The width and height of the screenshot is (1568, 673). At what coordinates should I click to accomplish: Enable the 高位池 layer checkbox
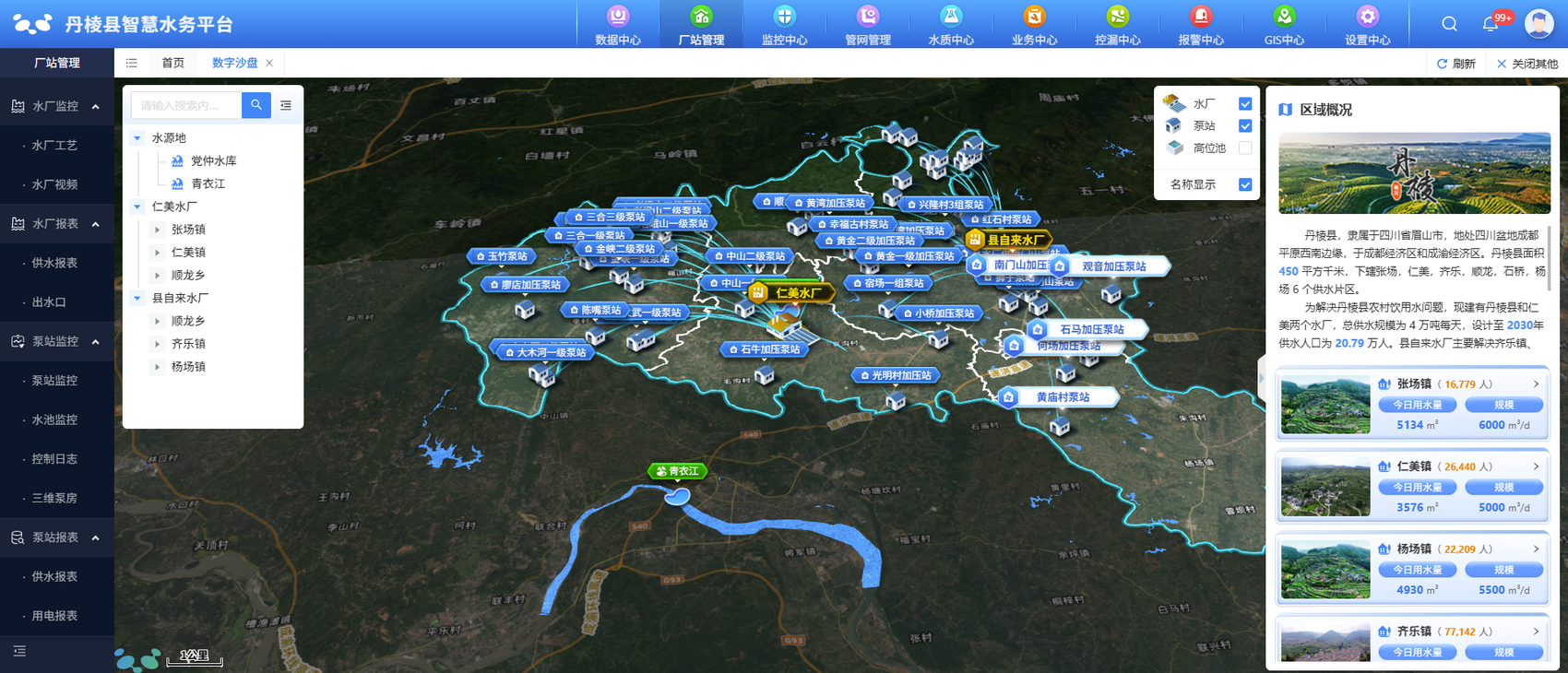point(1245,148)
